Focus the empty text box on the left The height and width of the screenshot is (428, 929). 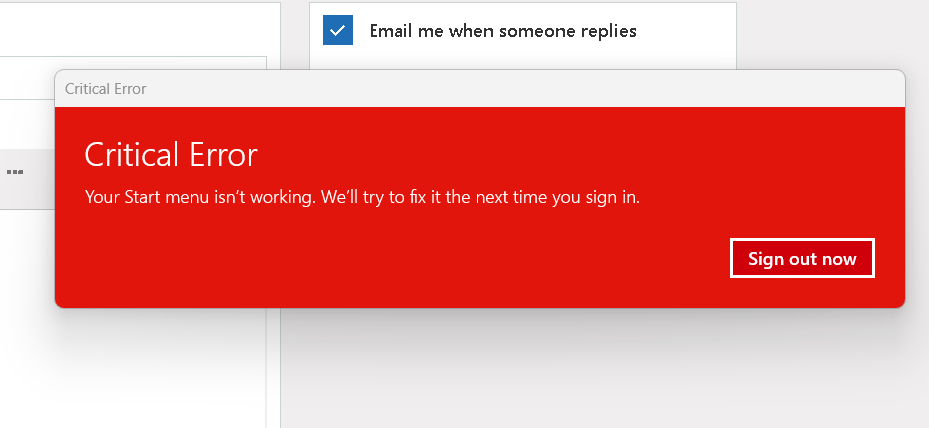(x=133, y=78)
